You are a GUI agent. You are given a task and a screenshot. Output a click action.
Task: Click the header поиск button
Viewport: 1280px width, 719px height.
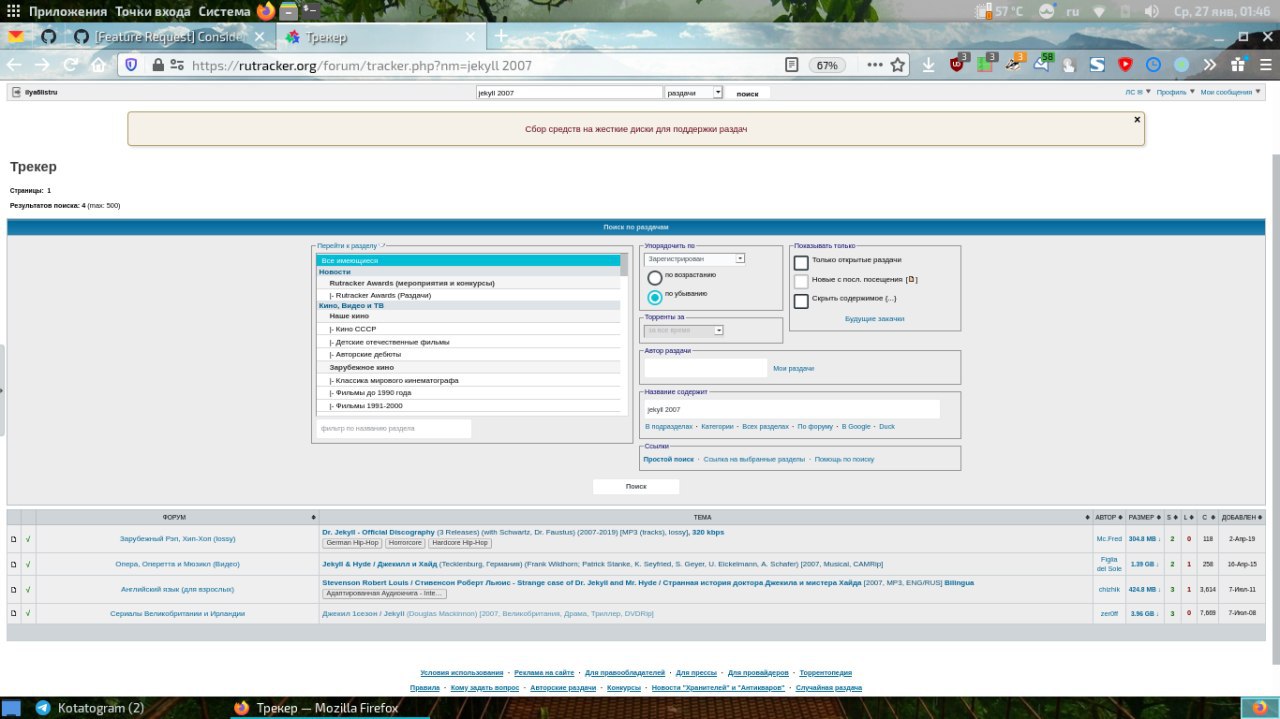coord(747,93)
